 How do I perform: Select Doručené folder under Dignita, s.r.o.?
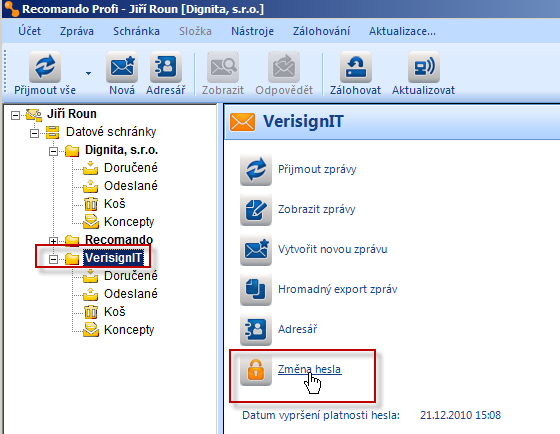click(130, 168)
